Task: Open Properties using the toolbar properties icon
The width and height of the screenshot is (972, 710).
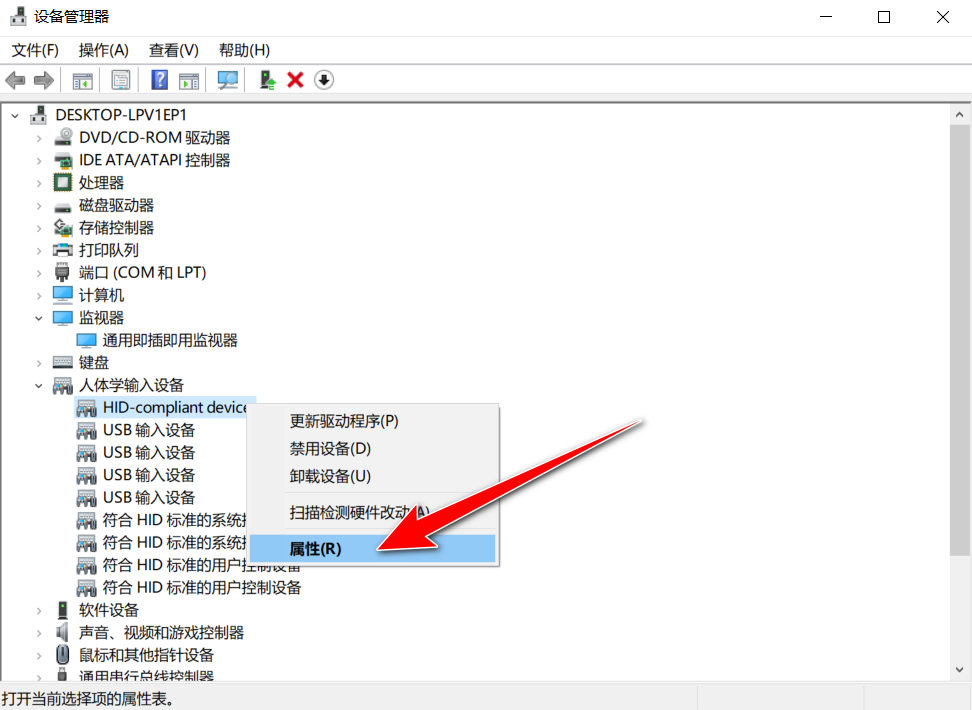Action: click(x=120, y=79)
